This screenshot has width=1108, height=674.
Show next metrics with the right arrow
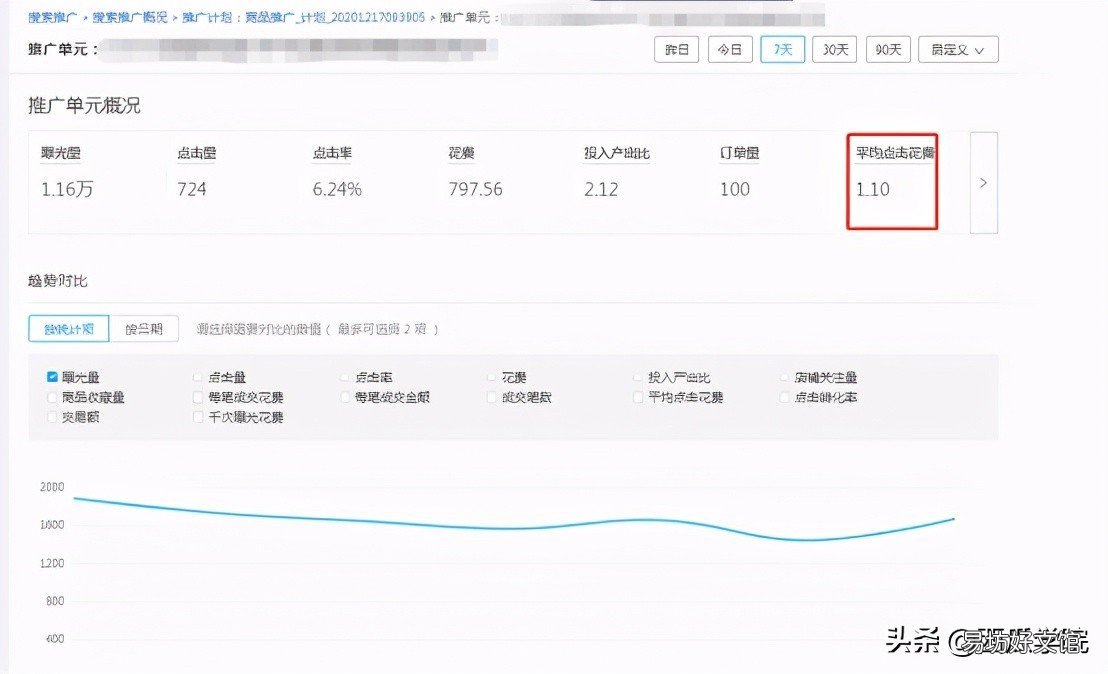[x=983, y=183]
